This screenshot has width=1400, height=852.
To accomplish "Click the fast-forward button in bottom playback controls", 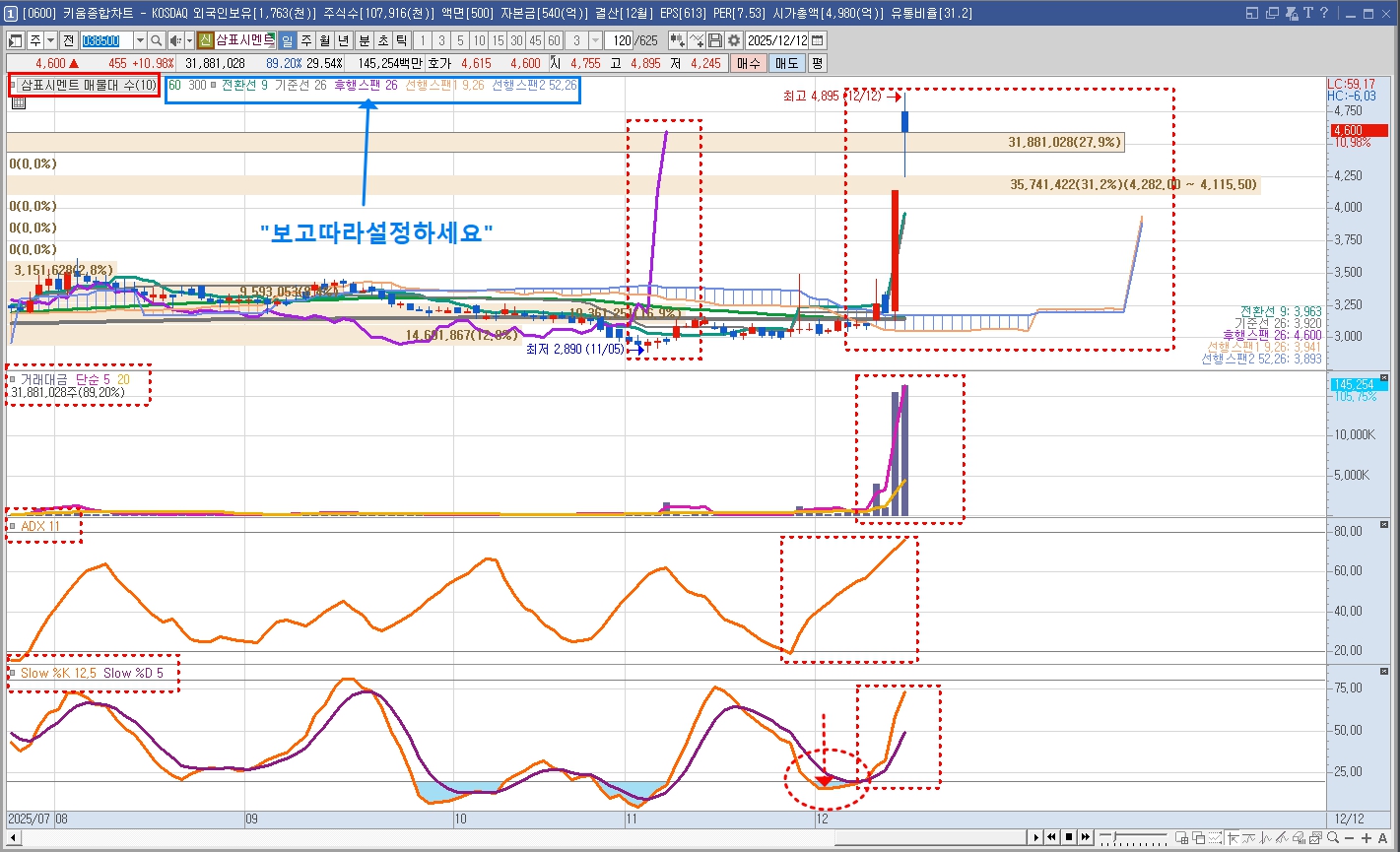I will coord(1086,837).
